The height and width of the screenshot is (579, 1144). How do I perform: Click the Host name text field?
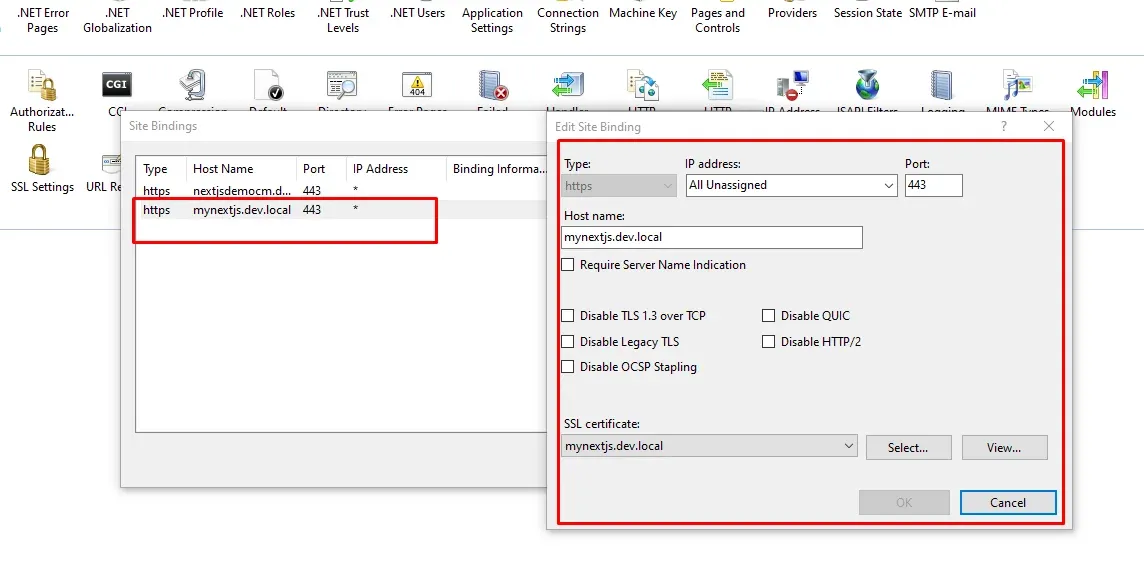712,237
